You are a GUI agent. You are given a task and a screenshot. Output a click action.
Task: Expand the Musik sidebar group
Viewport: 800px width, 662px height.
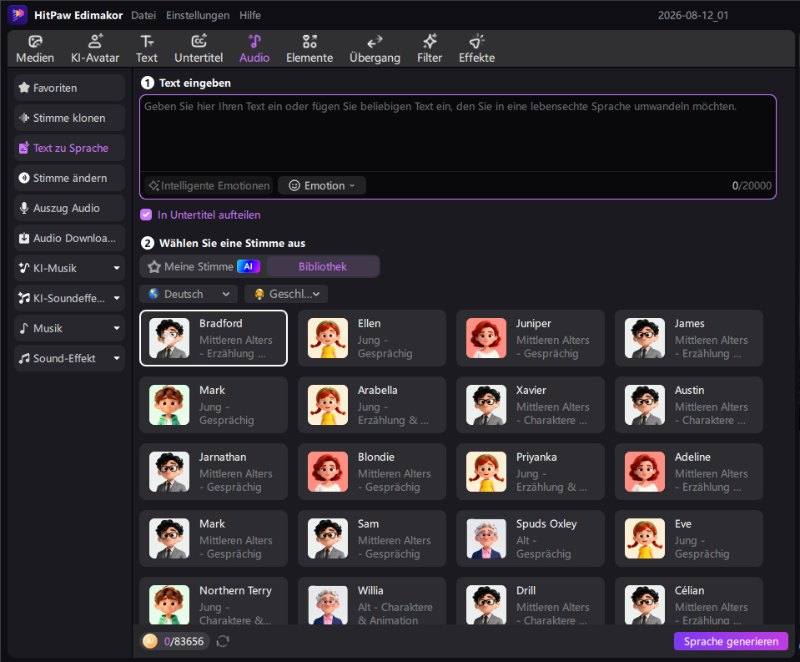(69, 328)
